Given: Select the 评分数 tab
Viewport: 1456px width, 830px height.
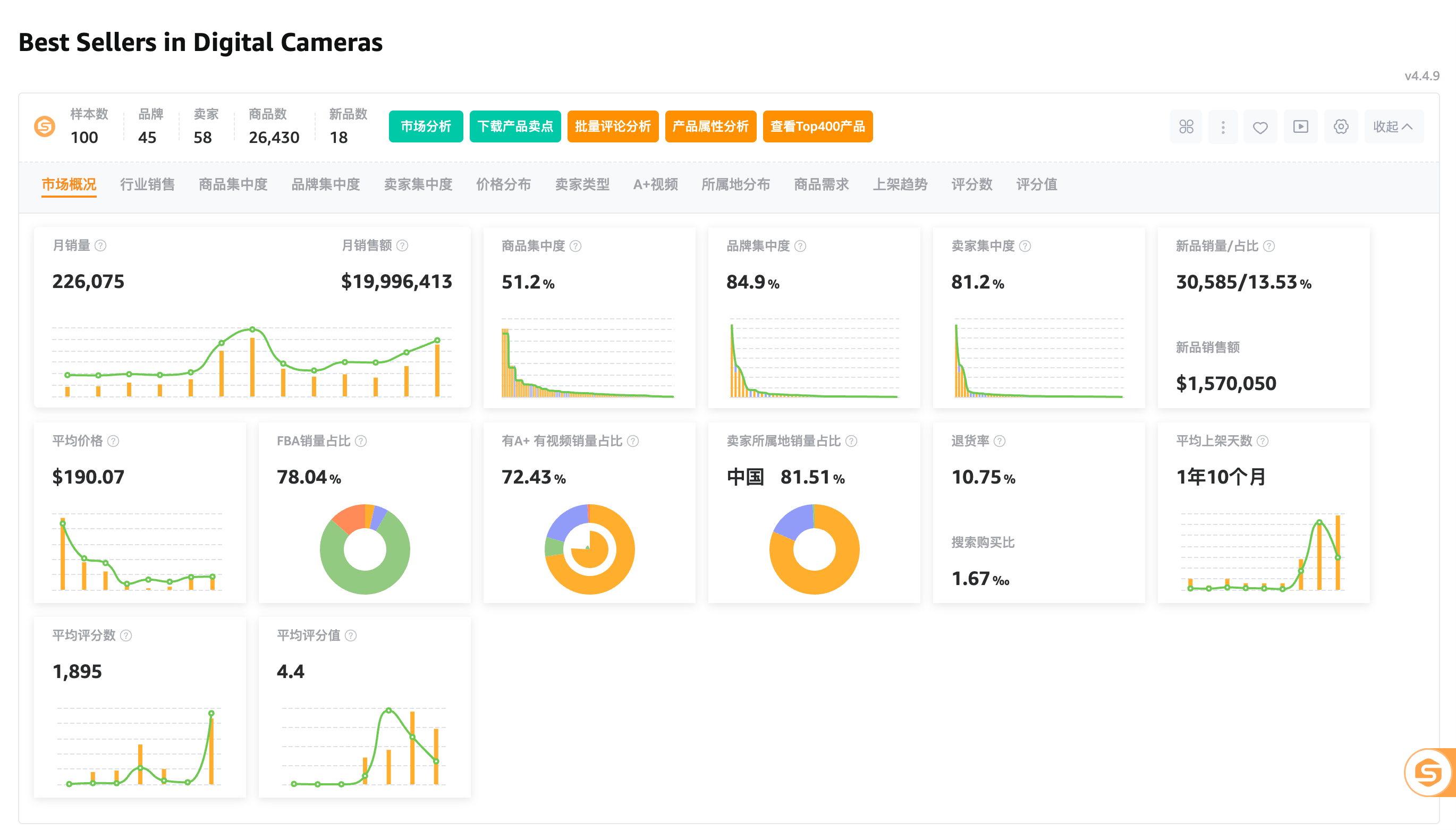Looking at the screenshot, I should point(972,185).
